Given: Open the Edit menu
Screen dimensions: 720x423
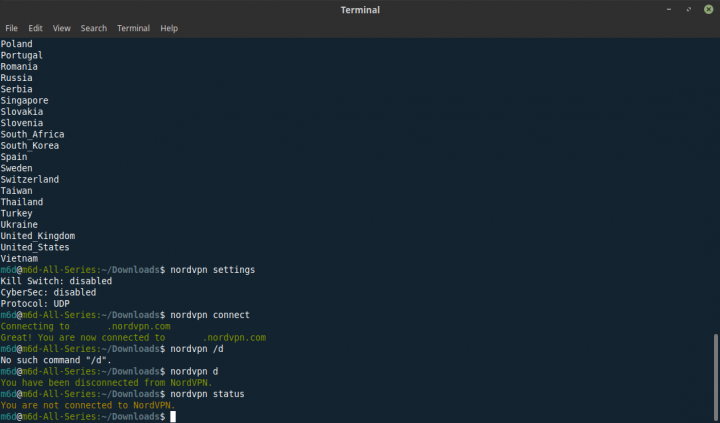Looking at the screenshot, I should 35,28.
